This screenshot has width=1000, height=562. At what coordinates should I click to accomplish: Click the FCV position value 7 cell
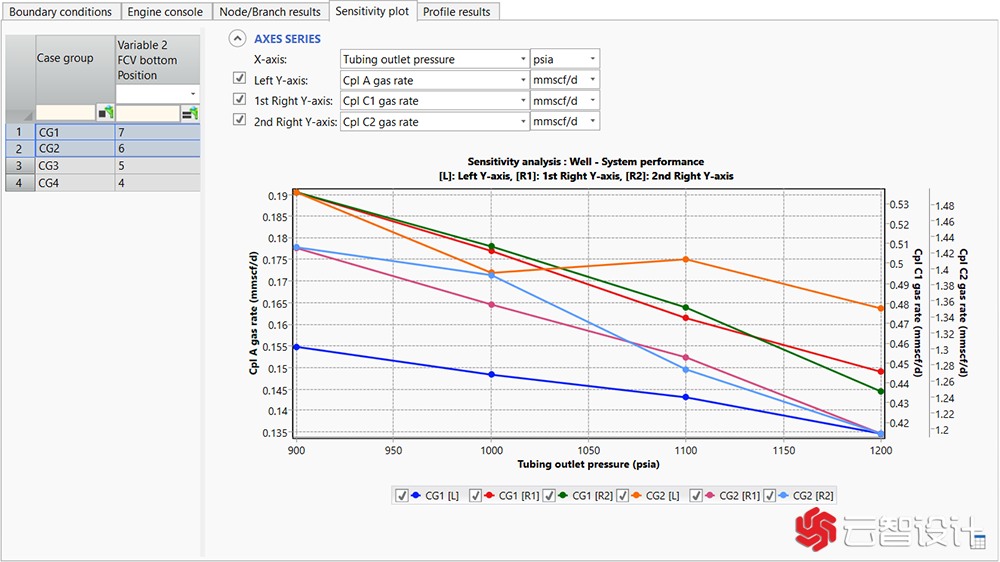tap(158, 132)
